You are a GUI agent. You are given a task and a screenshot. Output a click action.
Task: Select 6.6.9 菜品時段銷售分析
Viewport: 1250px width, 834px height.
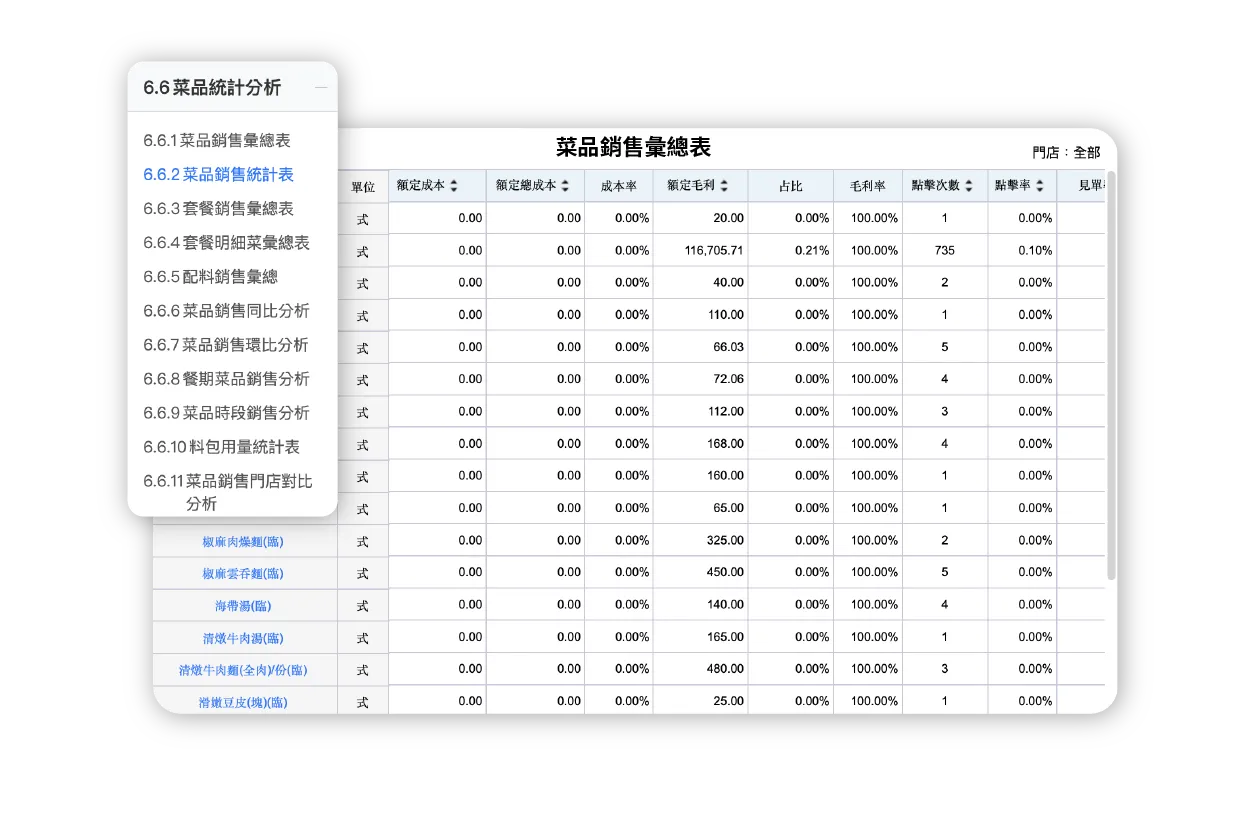[x=226, y=413]
